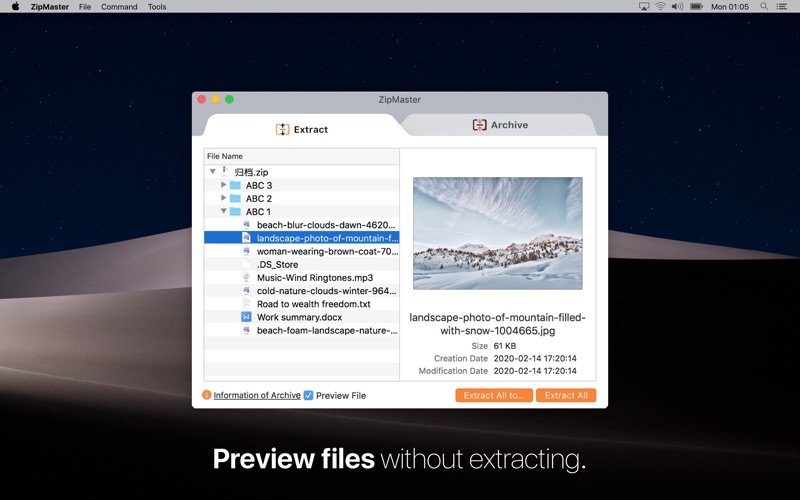This screenshot has width=800, height=500.
Task: Open Notification Center list icon
Action: 781,7
